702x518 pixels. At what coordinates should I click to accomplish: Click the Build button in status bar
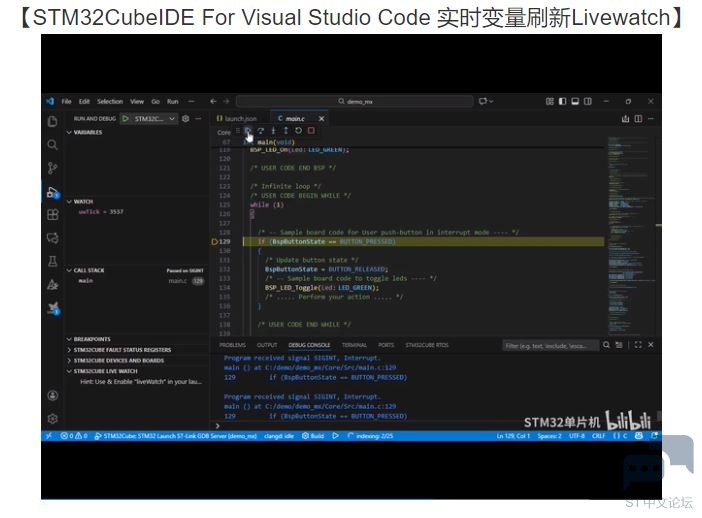[x=314, y=436]
